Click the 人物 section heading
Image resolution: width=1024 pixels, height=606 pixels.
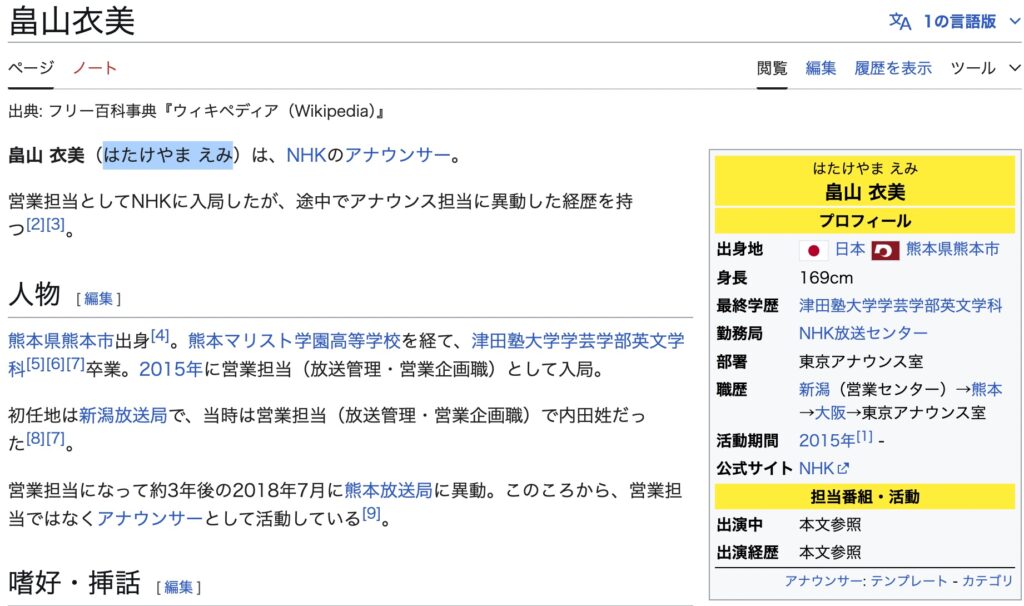coord(34,295)
